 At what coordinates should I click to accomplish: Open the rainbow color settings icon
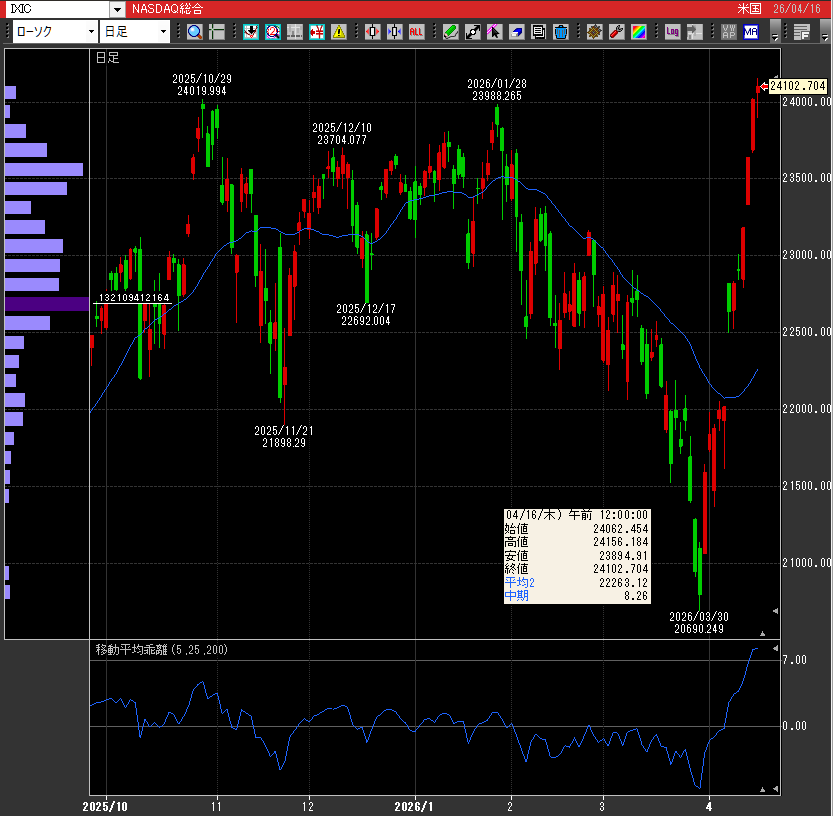coord(639,32)
